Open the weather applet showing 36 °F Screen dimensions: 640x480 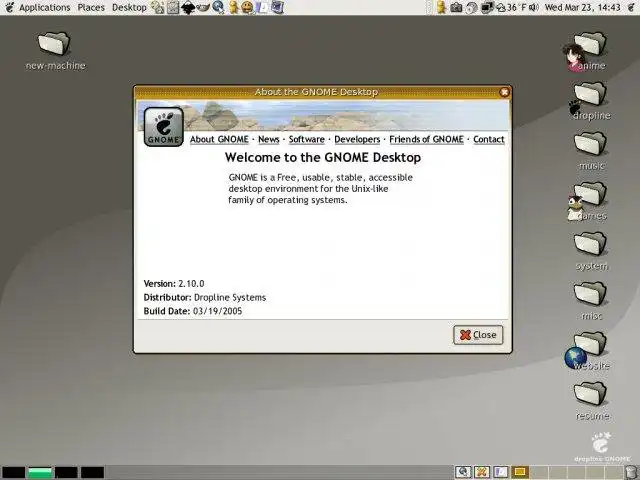pos(511,7)
